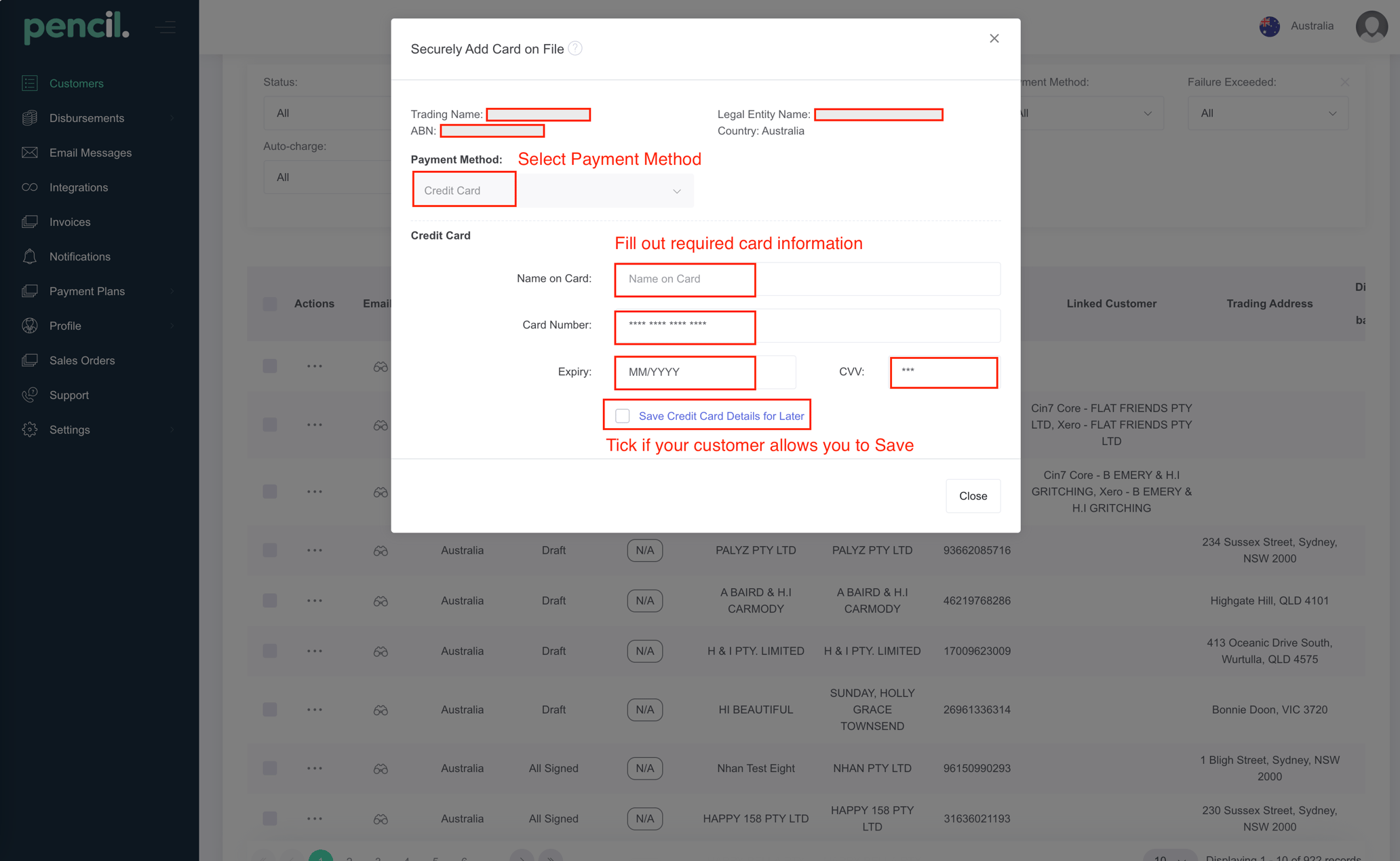
Task: Select the Integrations infinity icon
Action: 29,187
